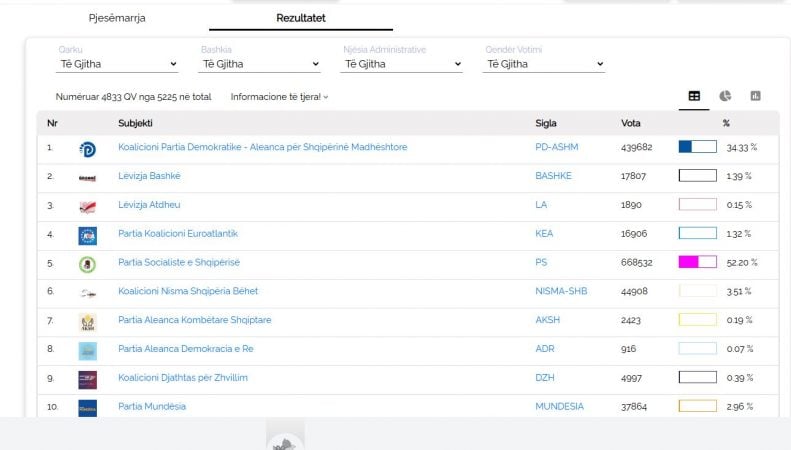
Task: Click the Lëvizja Bashkë logo
Action: point(87,178)
